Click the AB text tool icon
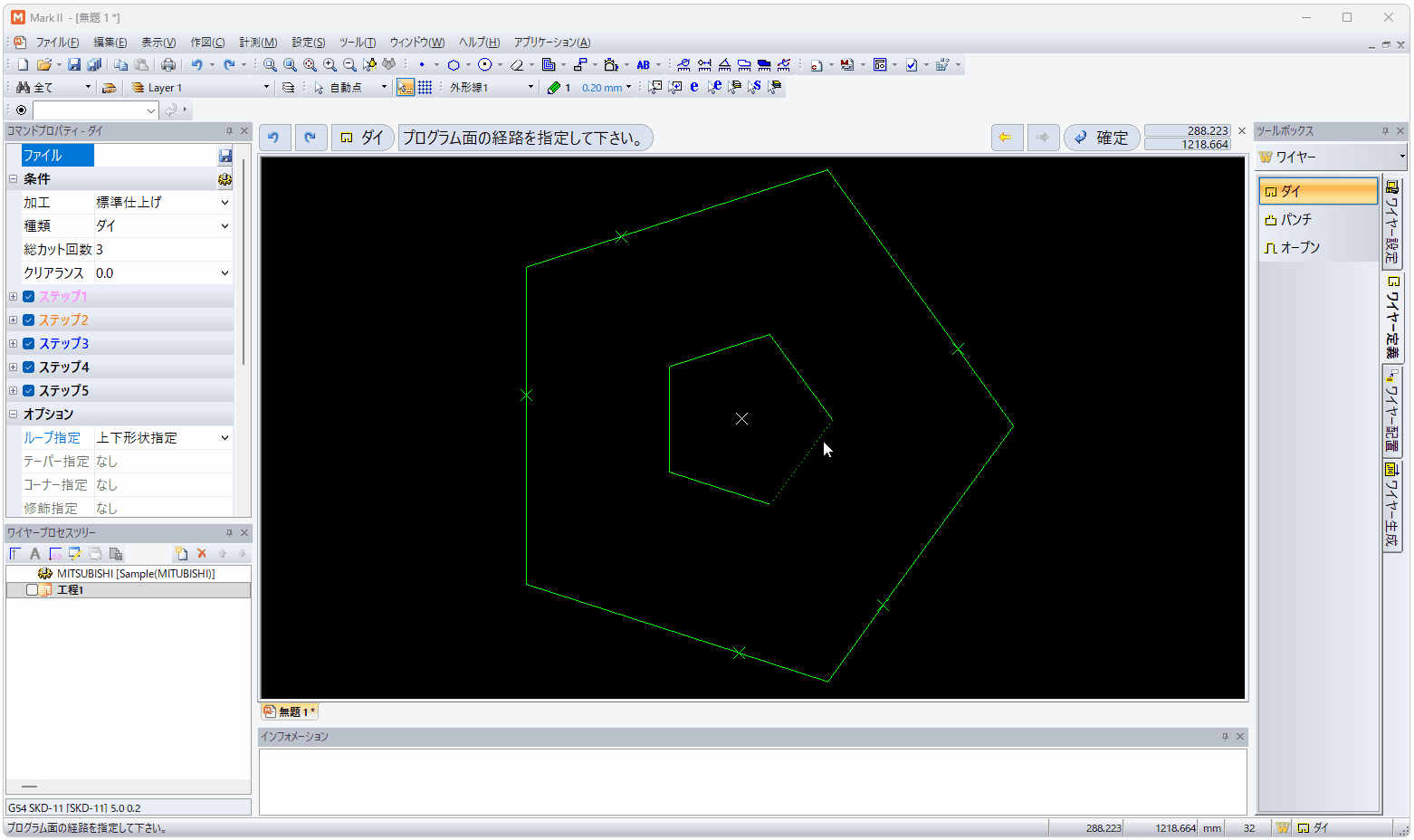Screen dimensions: 1414x840 coord(643,64)
